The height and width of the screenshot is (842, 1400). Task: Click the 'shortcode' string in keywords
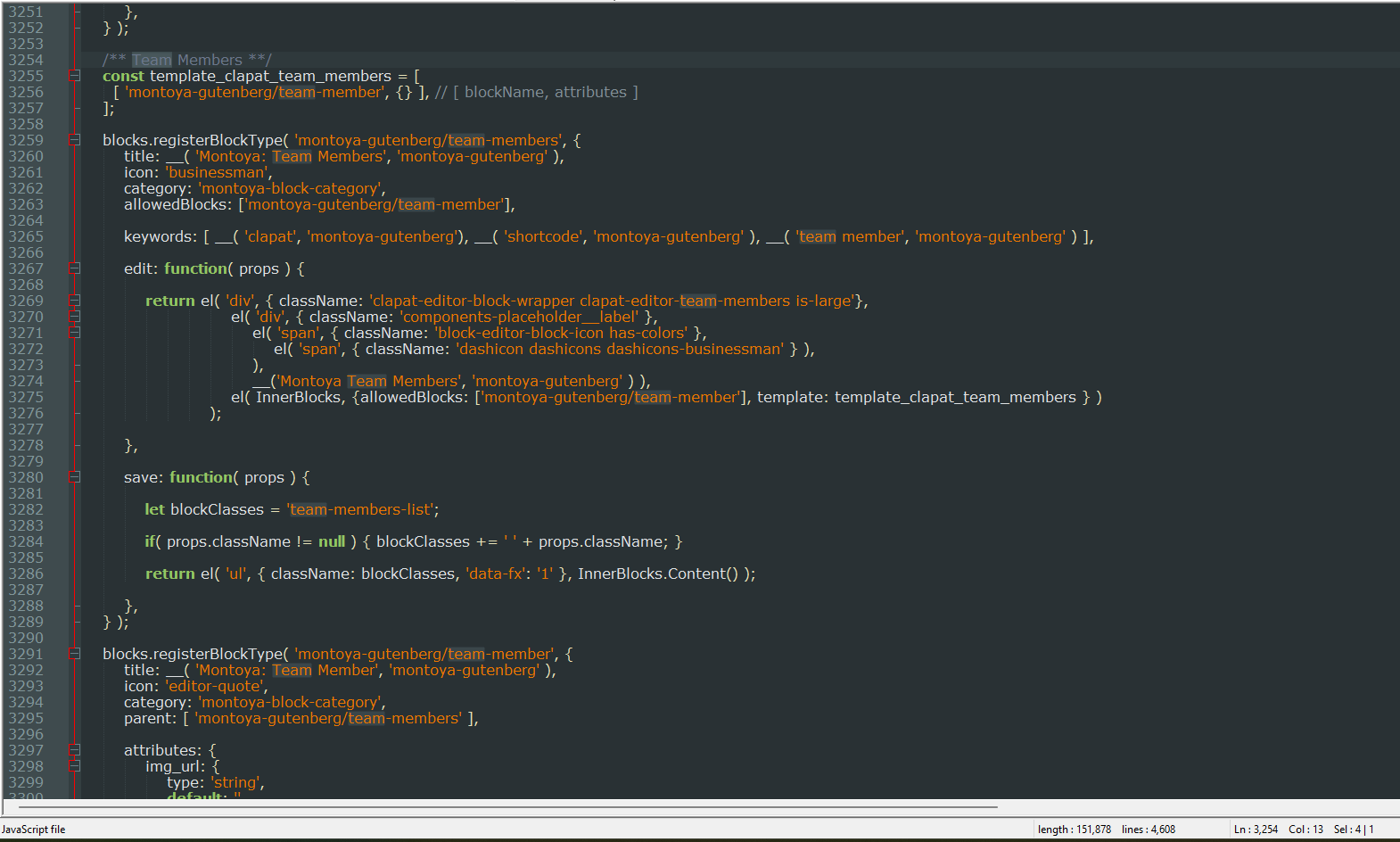point(543,236)
